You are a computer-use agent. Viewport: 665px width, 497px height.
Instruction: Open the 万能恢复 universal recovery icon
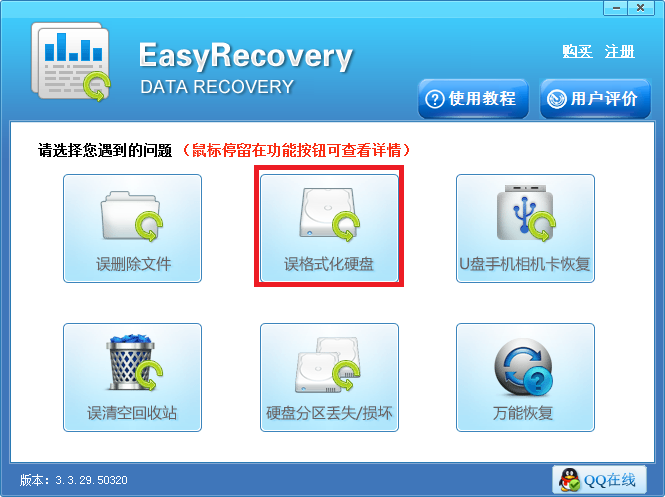[x=524, y=367]
